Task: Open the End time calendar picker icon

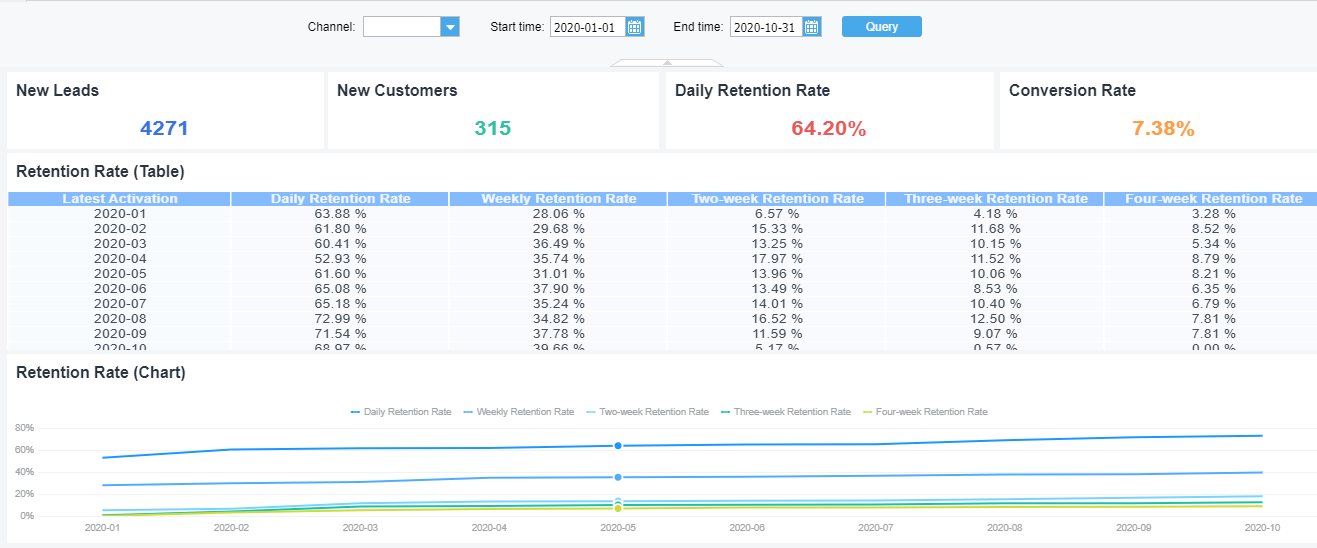Action: coord(812,27)
